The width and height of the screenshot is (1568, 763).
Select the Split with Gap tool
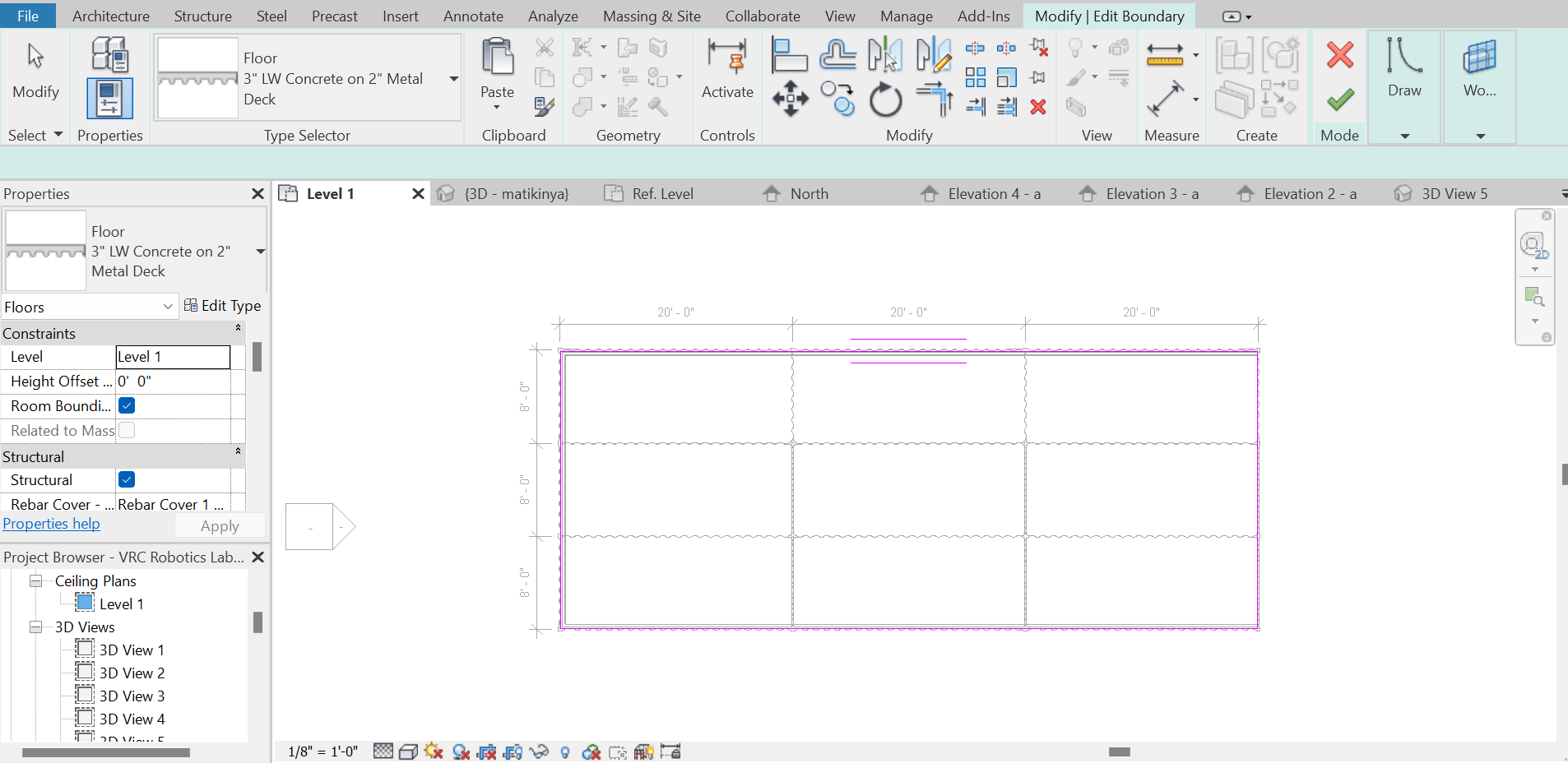[x=1006, y=49]
